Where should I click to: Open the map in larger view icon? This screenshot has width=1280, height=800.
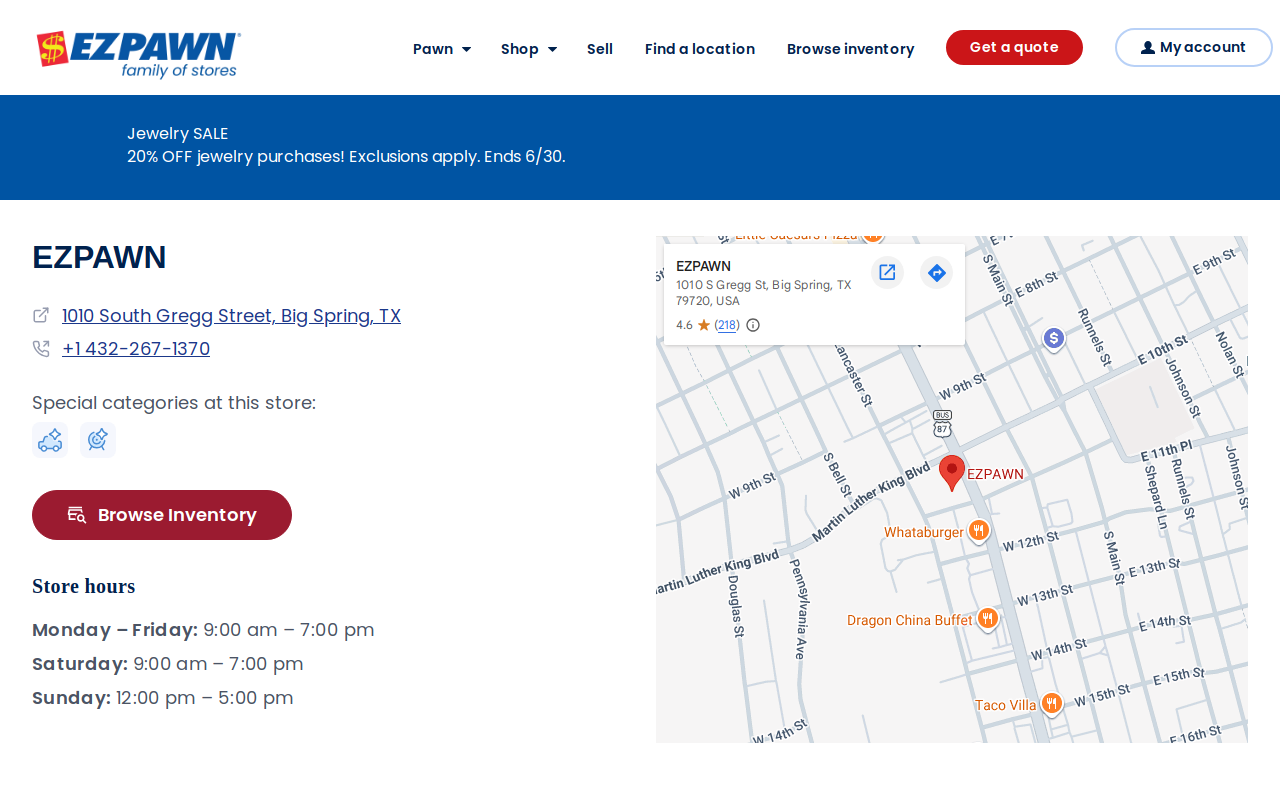pyautogui.click(x=887, y=272)
